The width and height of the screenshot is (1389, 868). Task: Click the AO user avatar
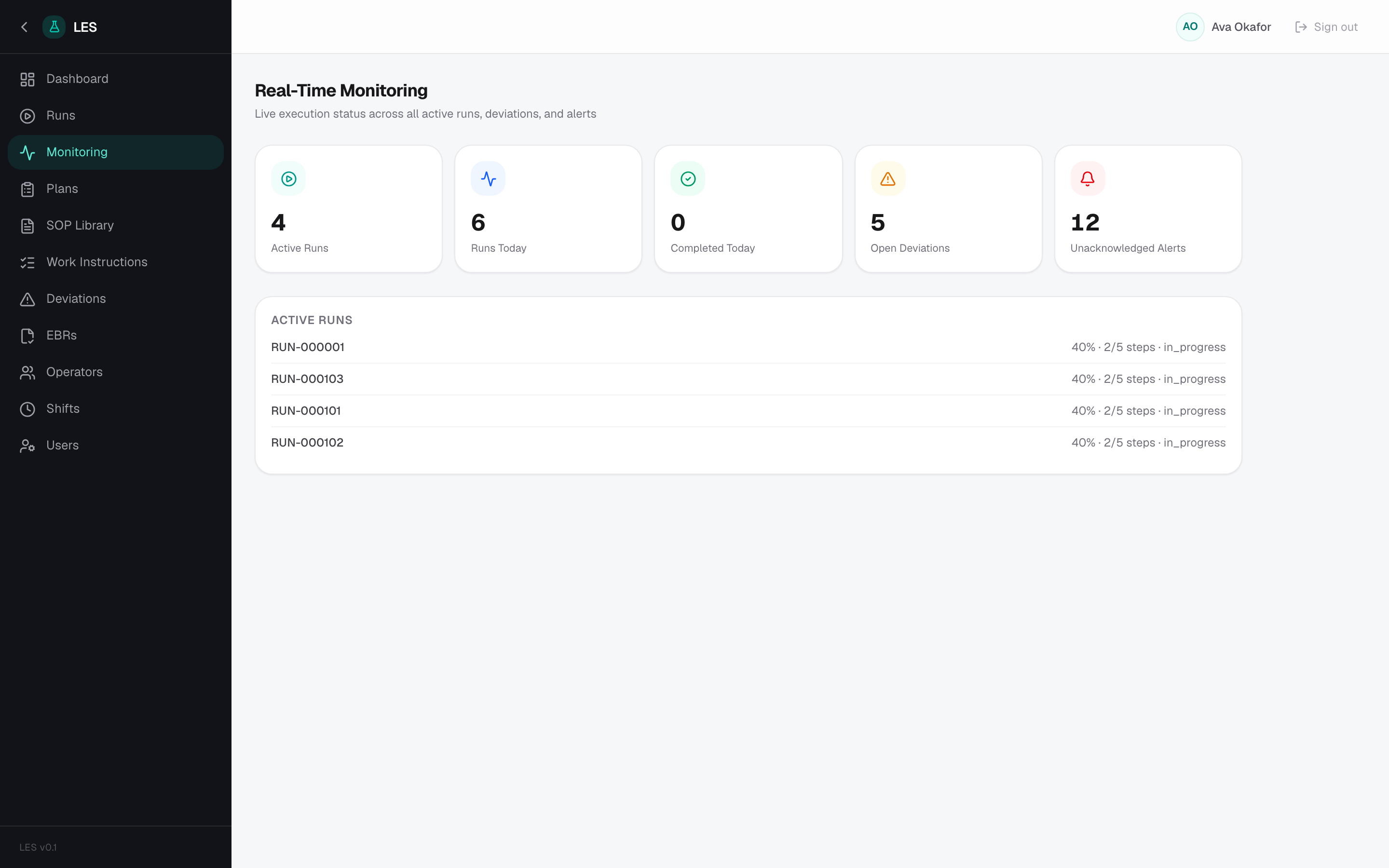click(x=1190, y=27)
